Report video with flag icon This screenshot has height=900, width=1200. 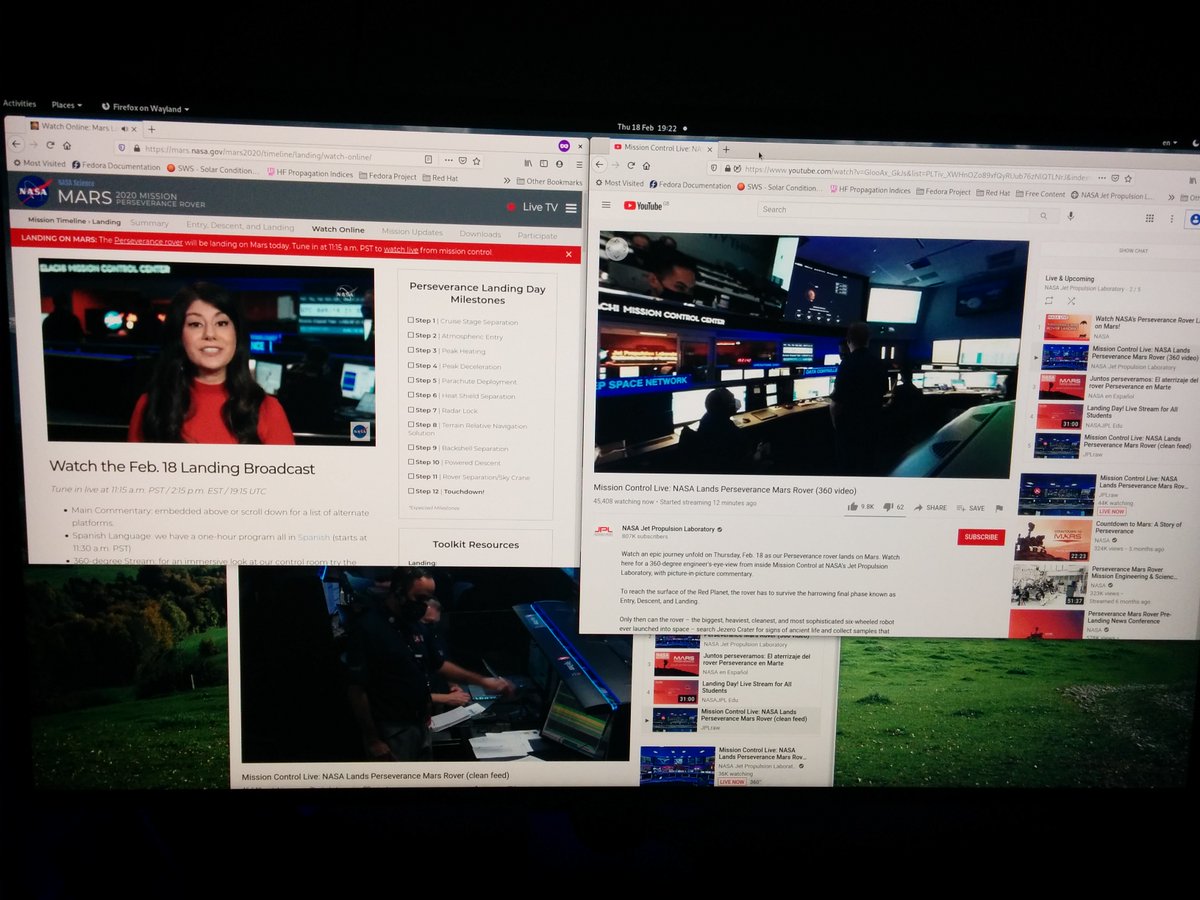999,508
